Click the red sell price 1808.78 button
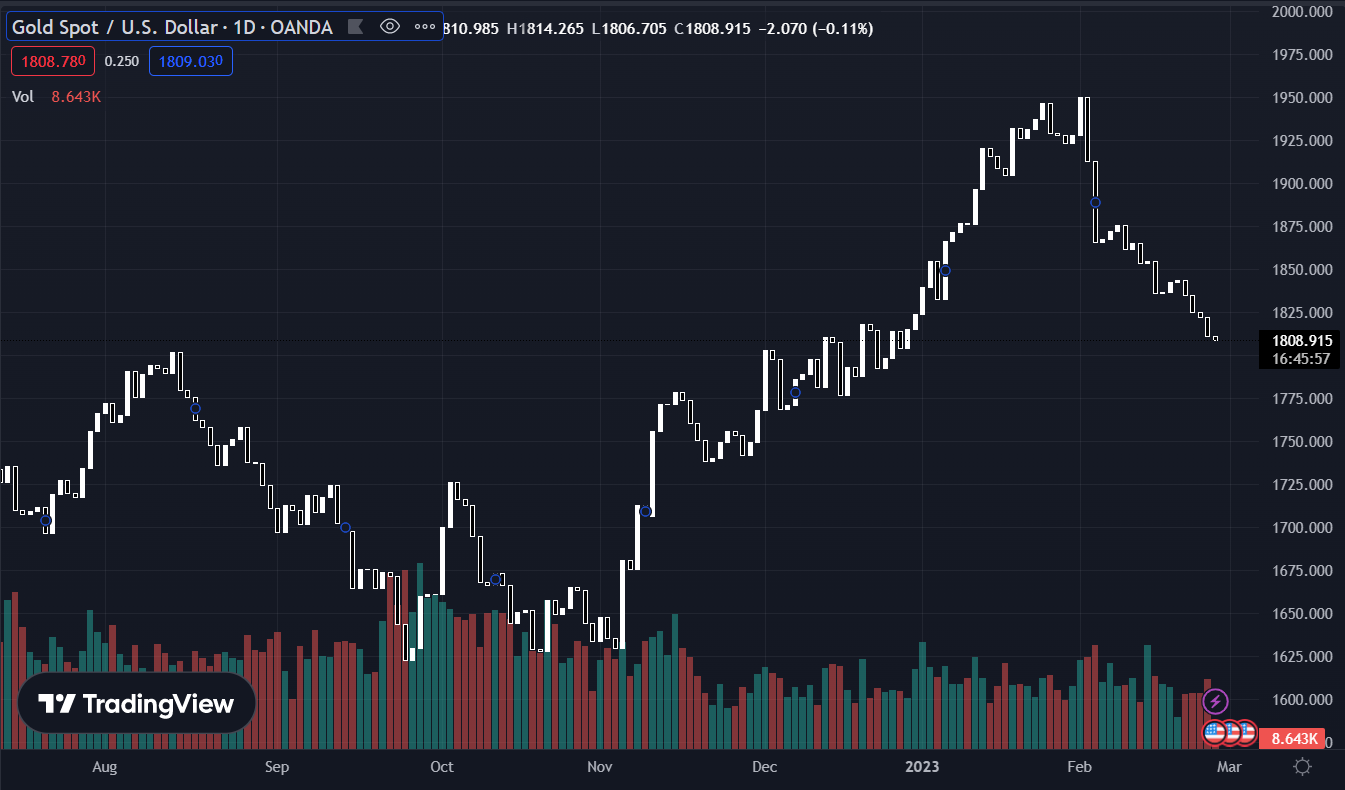 [53, 61]
